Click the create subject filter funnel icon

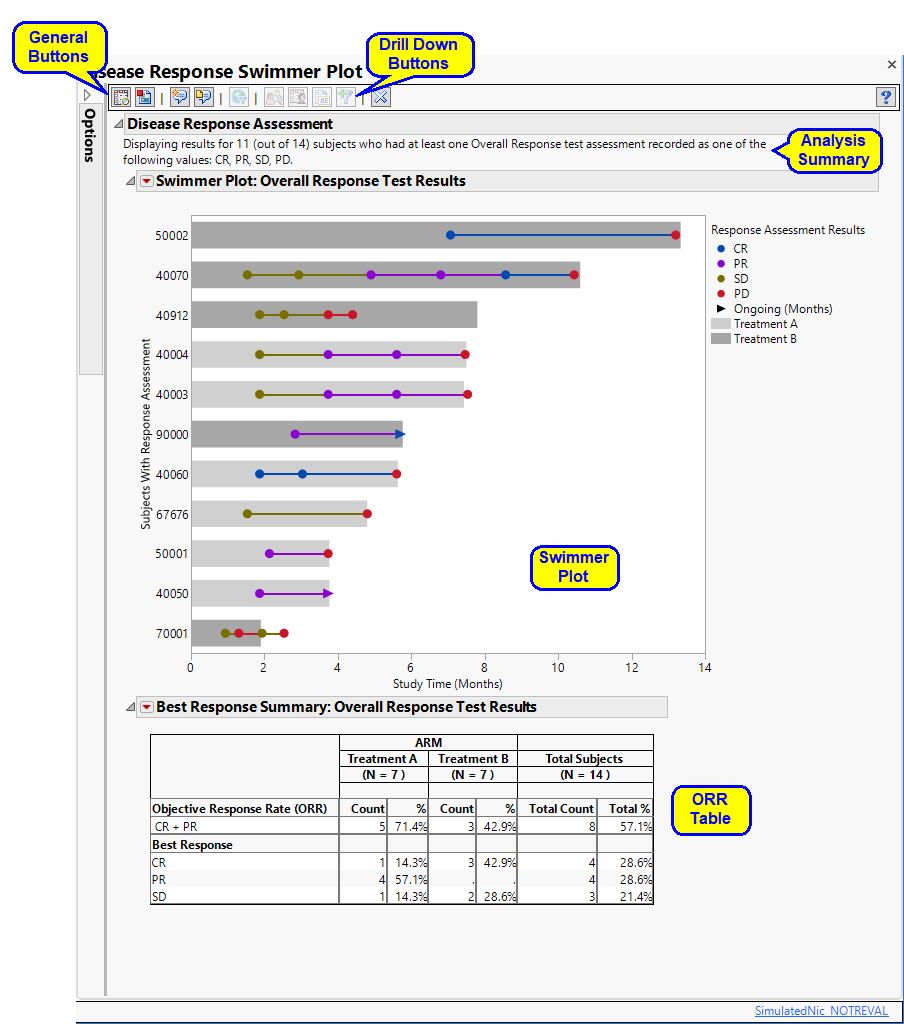pyautogui.click(x=346, y=97)
